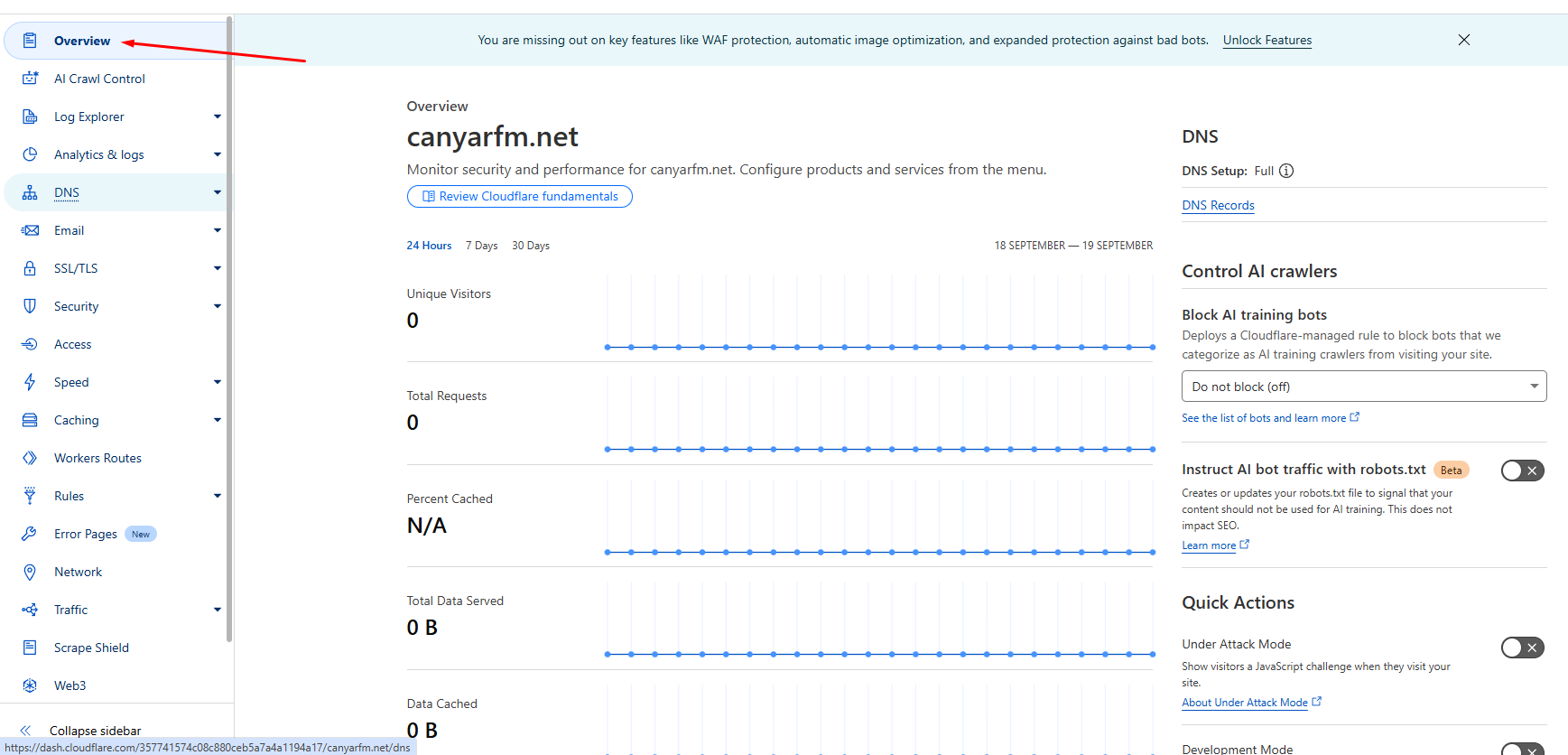The width and height of the screenshot is (1568, 755).
Task: Expand the Log Explorer submenu arrow
Action: click(x=218, y=117)
